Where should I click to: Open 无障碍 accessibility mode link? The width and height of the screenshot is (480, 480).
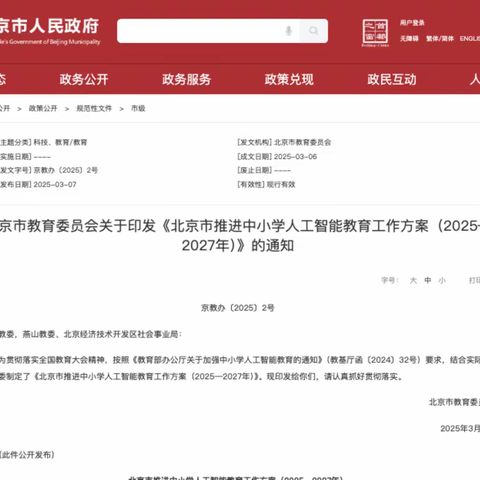point(409,39)
